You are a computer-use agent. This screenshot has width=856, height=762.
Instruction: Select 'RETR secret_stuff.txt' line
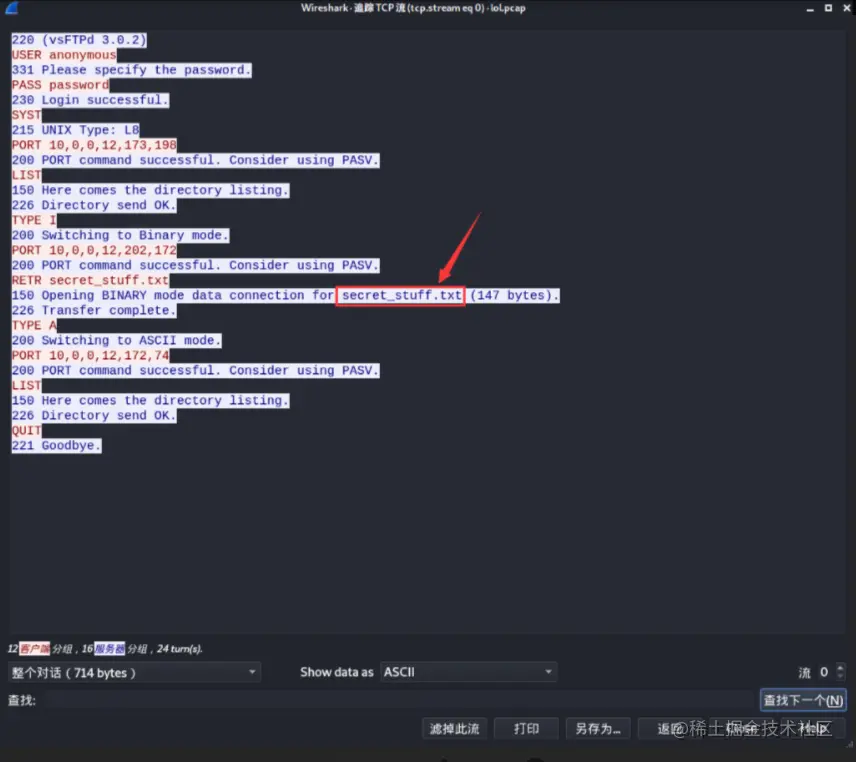click(x=90, y=281)
